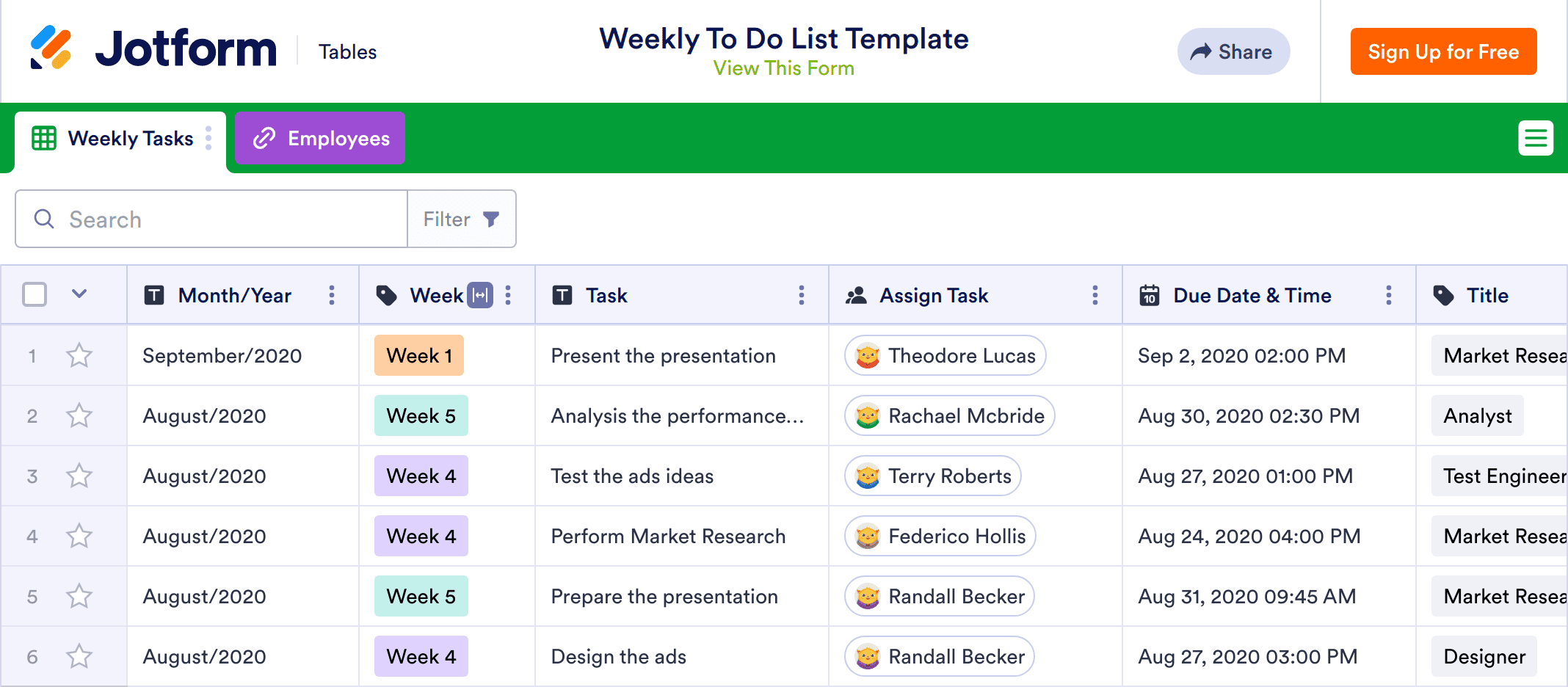Viewport: 1568px width, 687px height.
Task: Open Weekly Tasks tab options dots
Action: [208, 138]
